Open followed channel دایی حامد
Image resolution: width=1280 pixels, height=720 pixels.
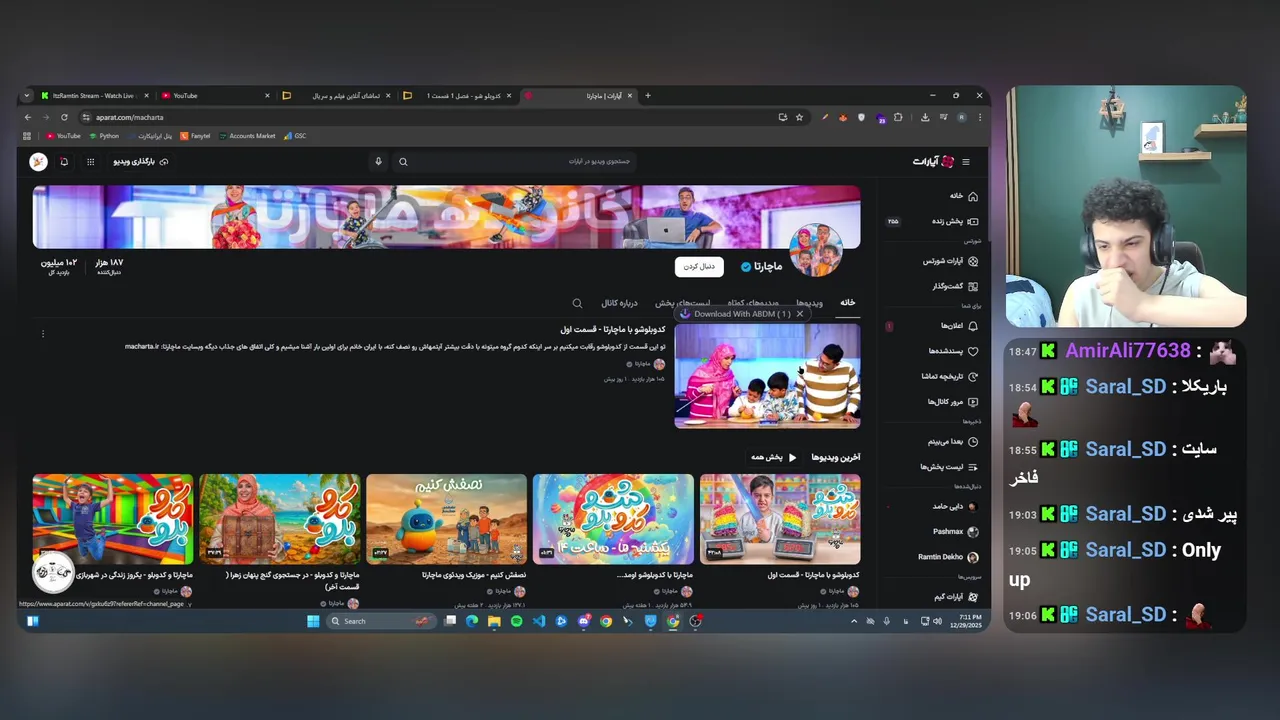[955, 506]
